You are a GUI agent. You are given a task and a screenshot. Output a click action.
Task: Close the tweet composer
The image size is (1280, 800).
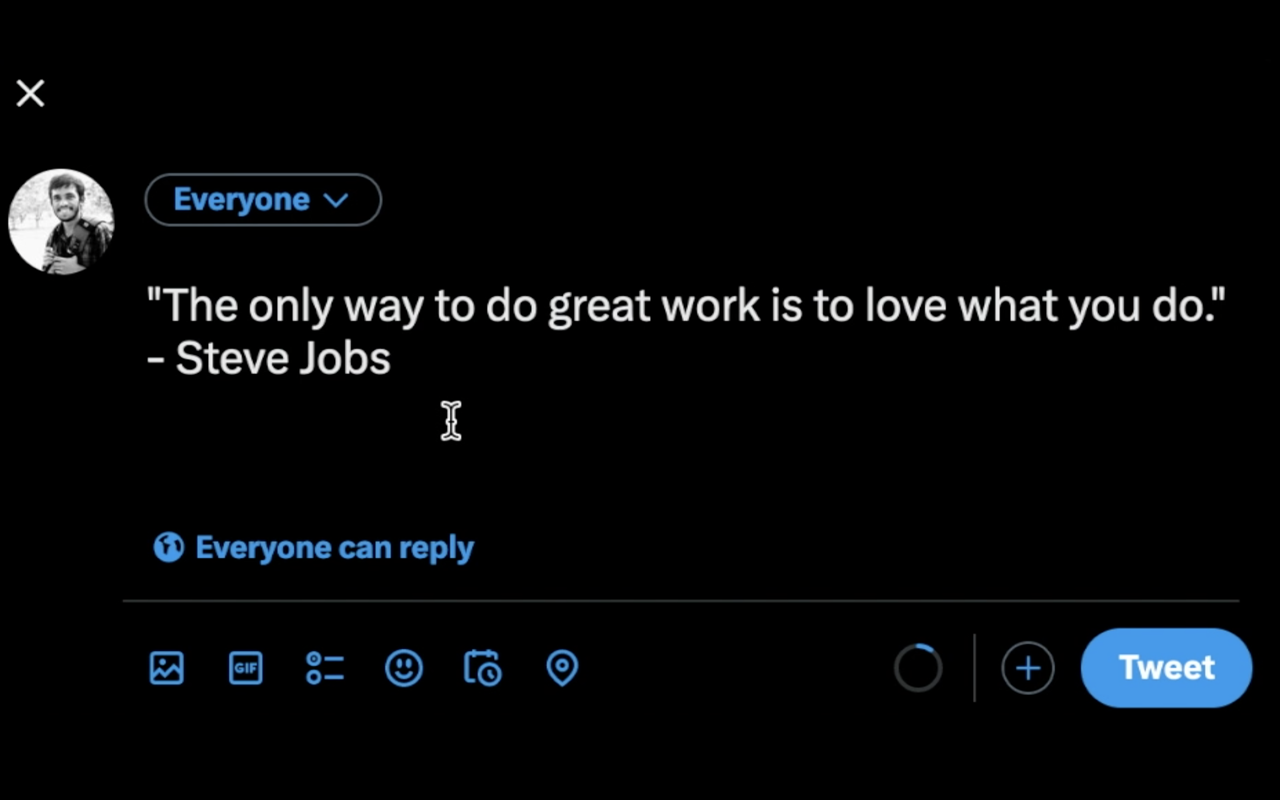30,94
